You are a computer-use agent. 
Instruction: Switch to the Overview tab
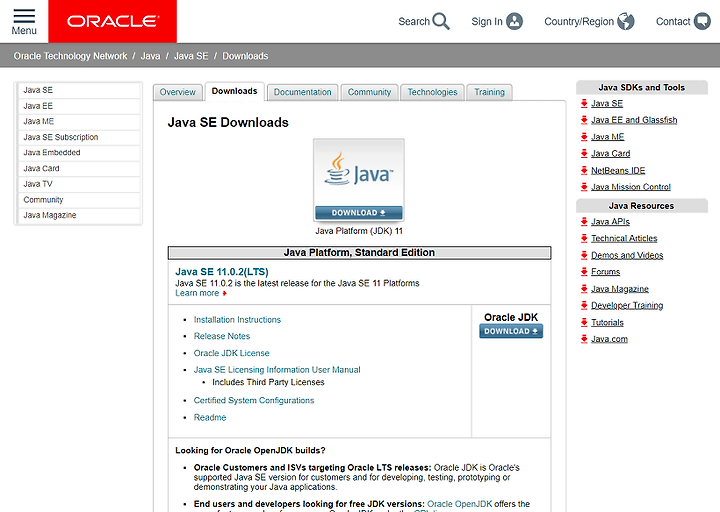[x=177, y=92]
